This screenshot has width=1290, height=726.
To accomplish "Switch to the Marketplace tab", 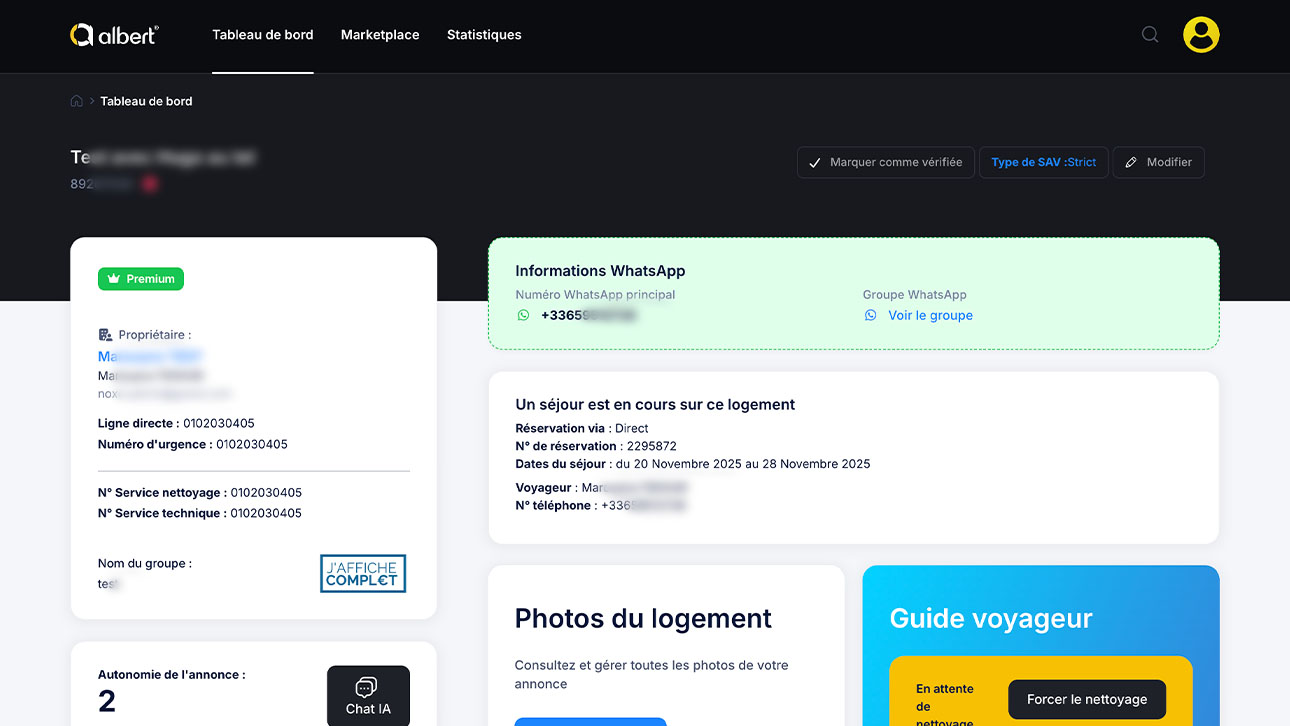I will (x=380, y=35).
